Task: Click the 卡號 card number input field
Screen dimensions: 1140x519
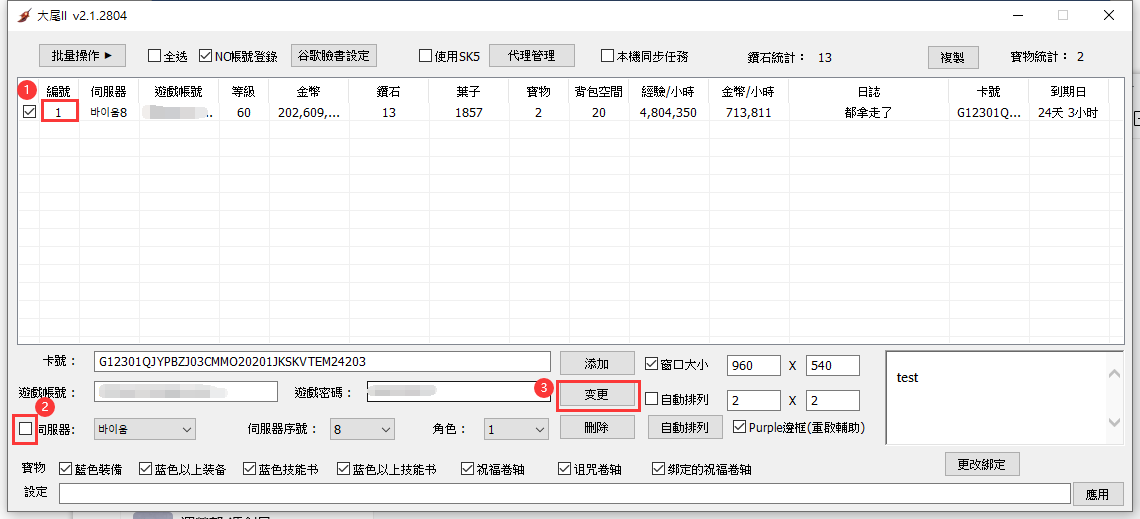Action: tap(320, 362)
